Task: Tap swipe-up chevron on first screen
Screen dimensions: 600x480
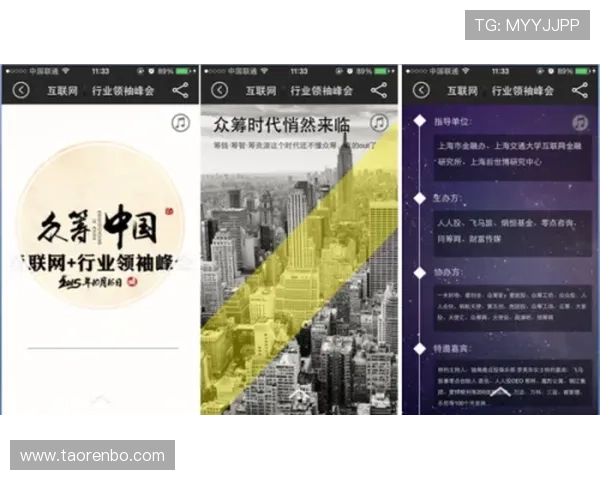Action: 100,400
